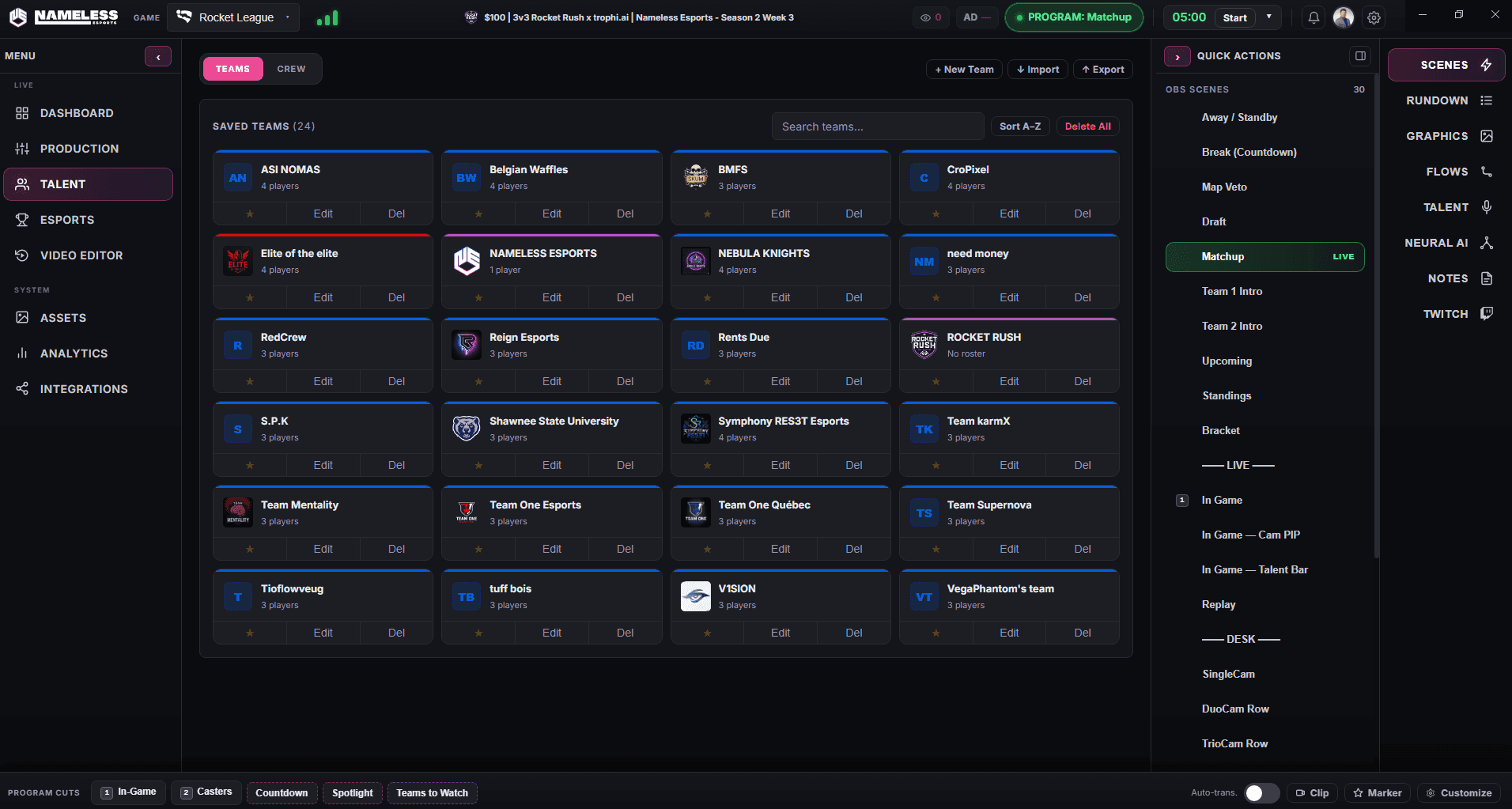Select the Replay scene

point(1264,604)
